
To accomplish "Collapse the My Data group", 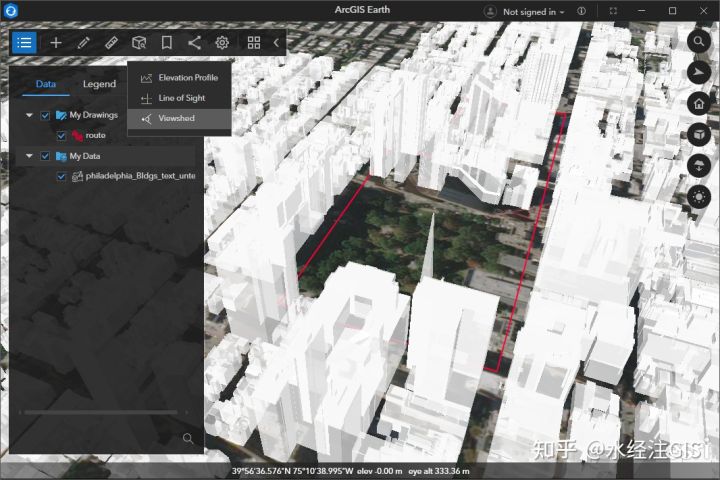I will [x=29, y=156].
